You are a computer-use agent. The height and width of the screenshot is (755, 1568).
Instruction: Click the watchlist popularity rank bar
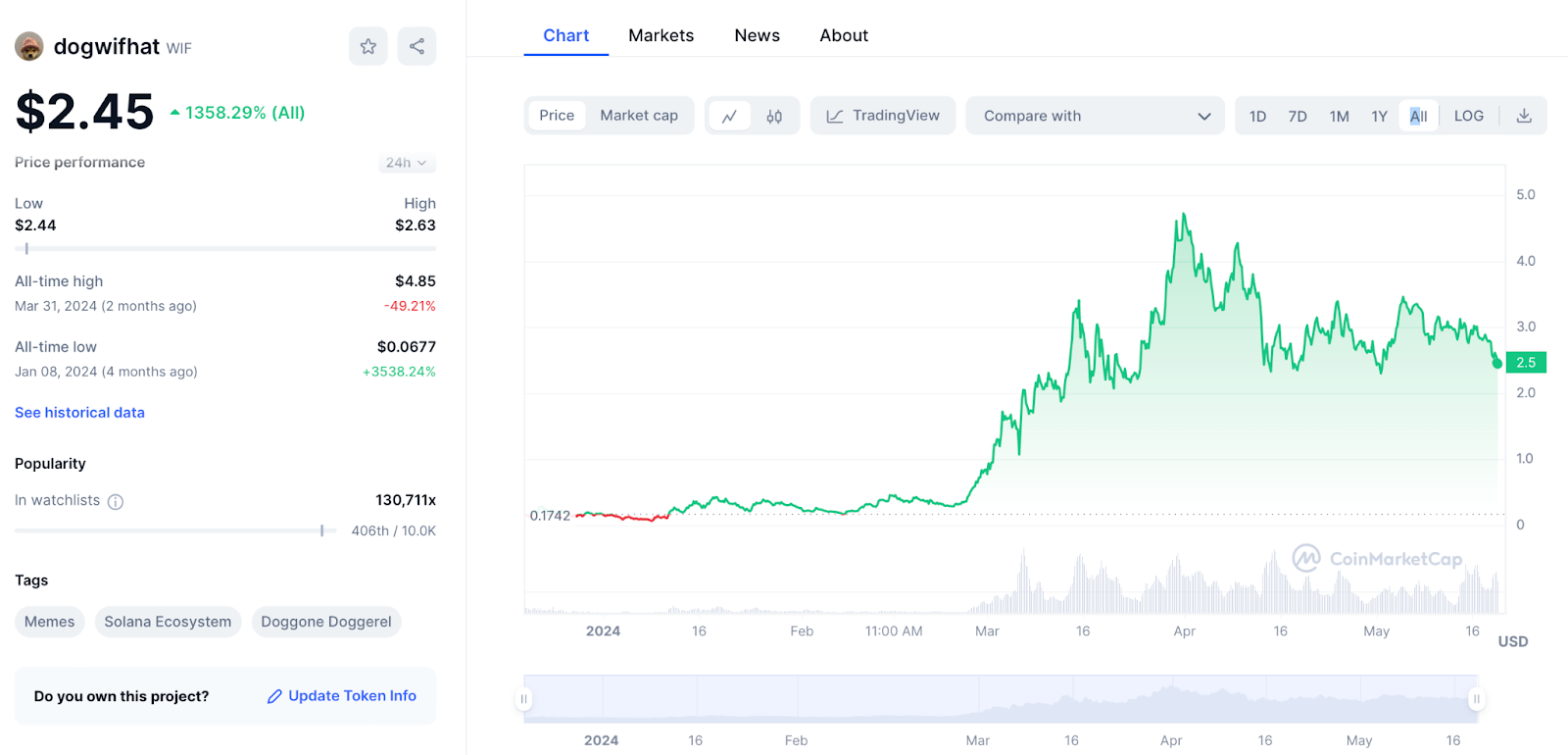pyautogui.click(x=175, y=530)
